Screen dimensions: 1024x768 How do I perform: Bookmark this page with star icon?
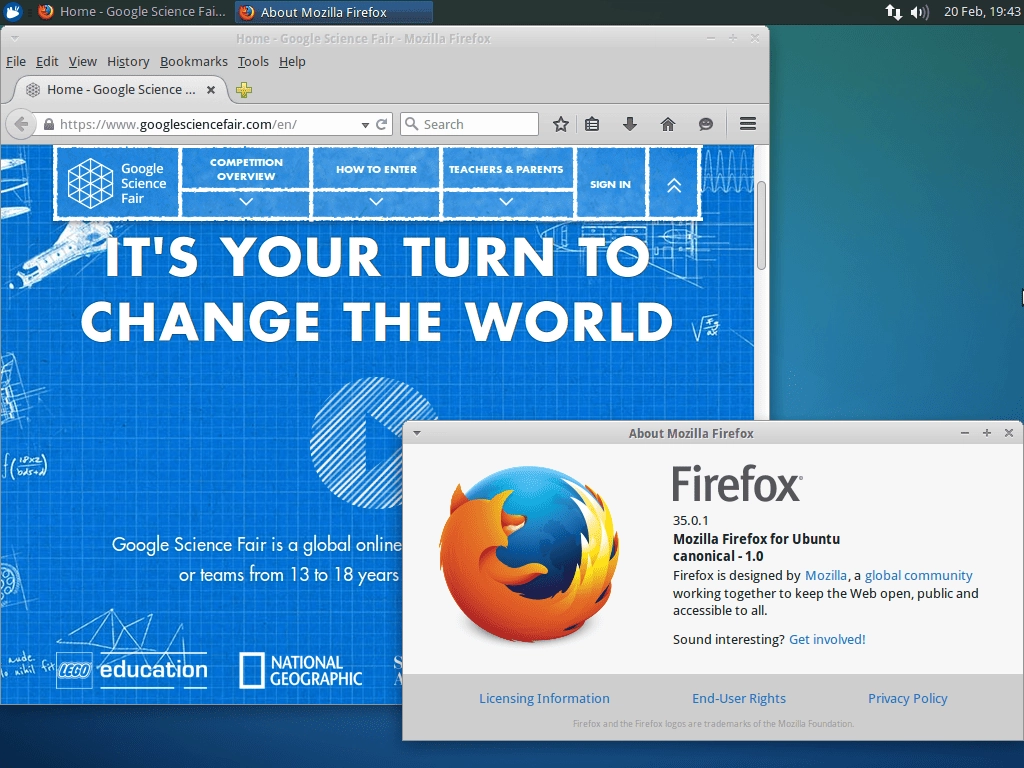(560, 124)
